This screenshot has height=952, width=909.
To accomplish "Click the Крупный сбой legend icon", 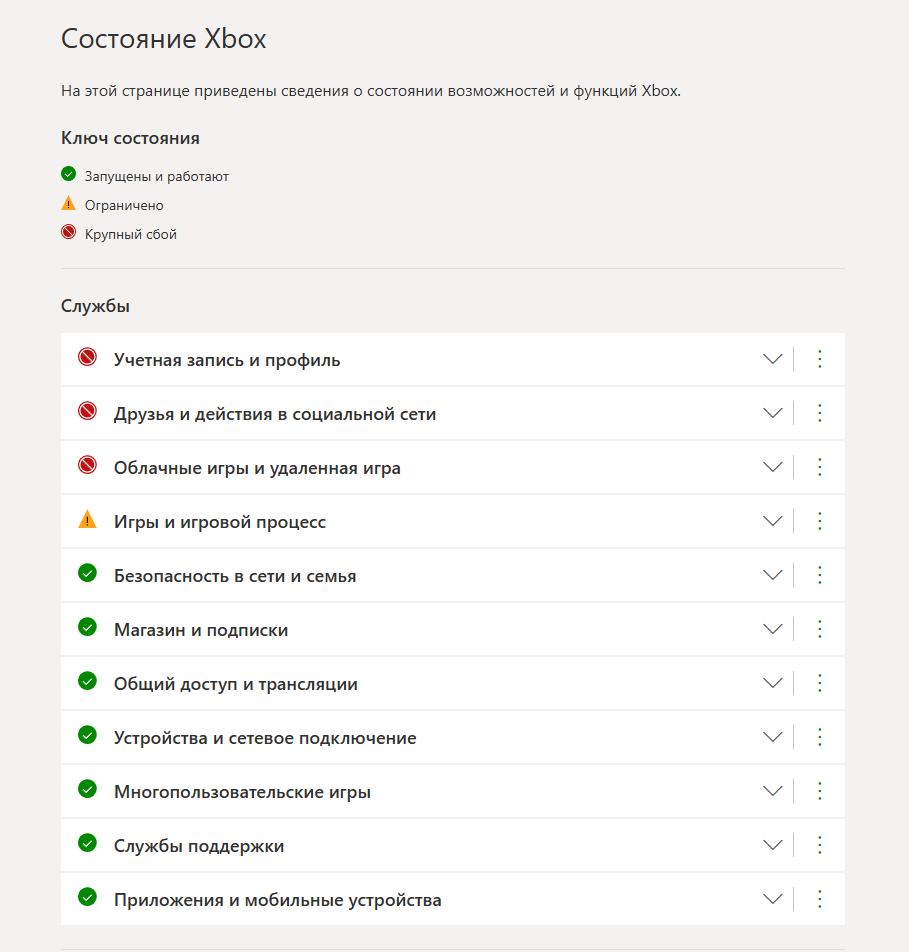I will pos(69,232).
